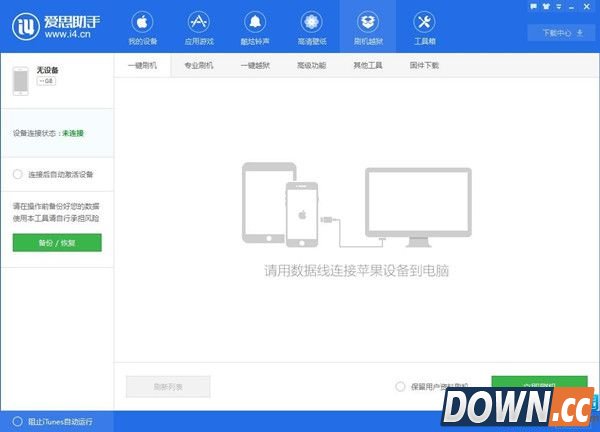600x432 pixels.
Task: Click 未连接 connection status text
Action: 73,133
